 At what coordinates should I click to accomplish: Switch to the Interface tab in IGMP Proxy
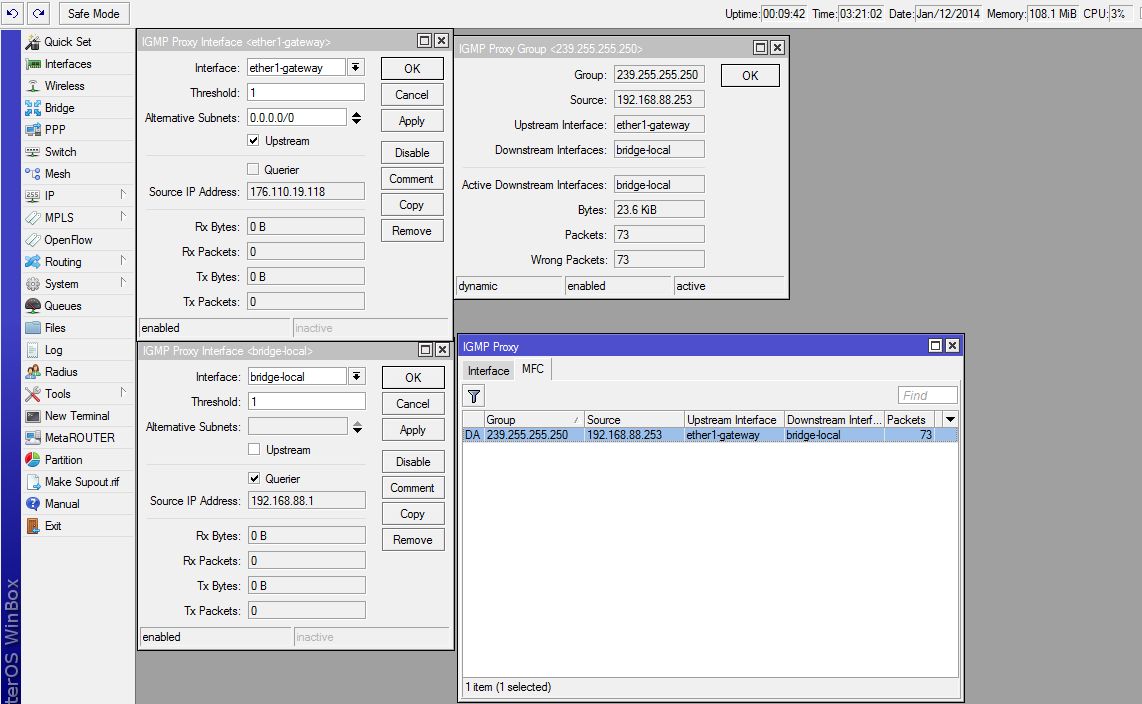tap(488, 371)
